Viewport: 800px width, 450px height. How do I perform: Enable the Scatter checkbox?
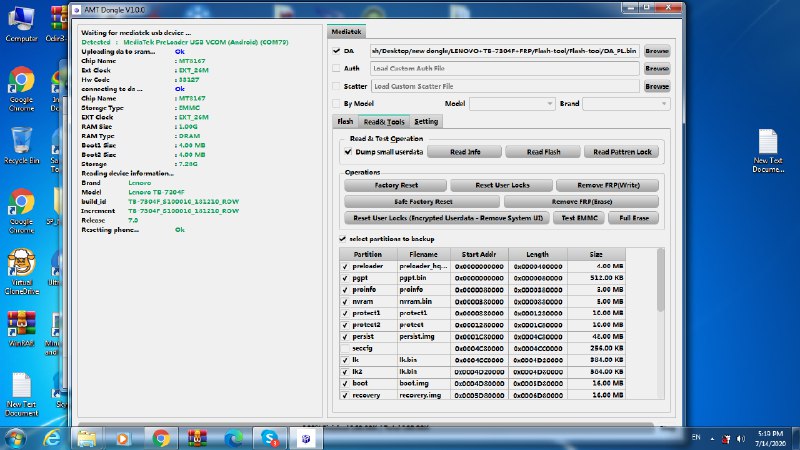click(x=336, y=86)
